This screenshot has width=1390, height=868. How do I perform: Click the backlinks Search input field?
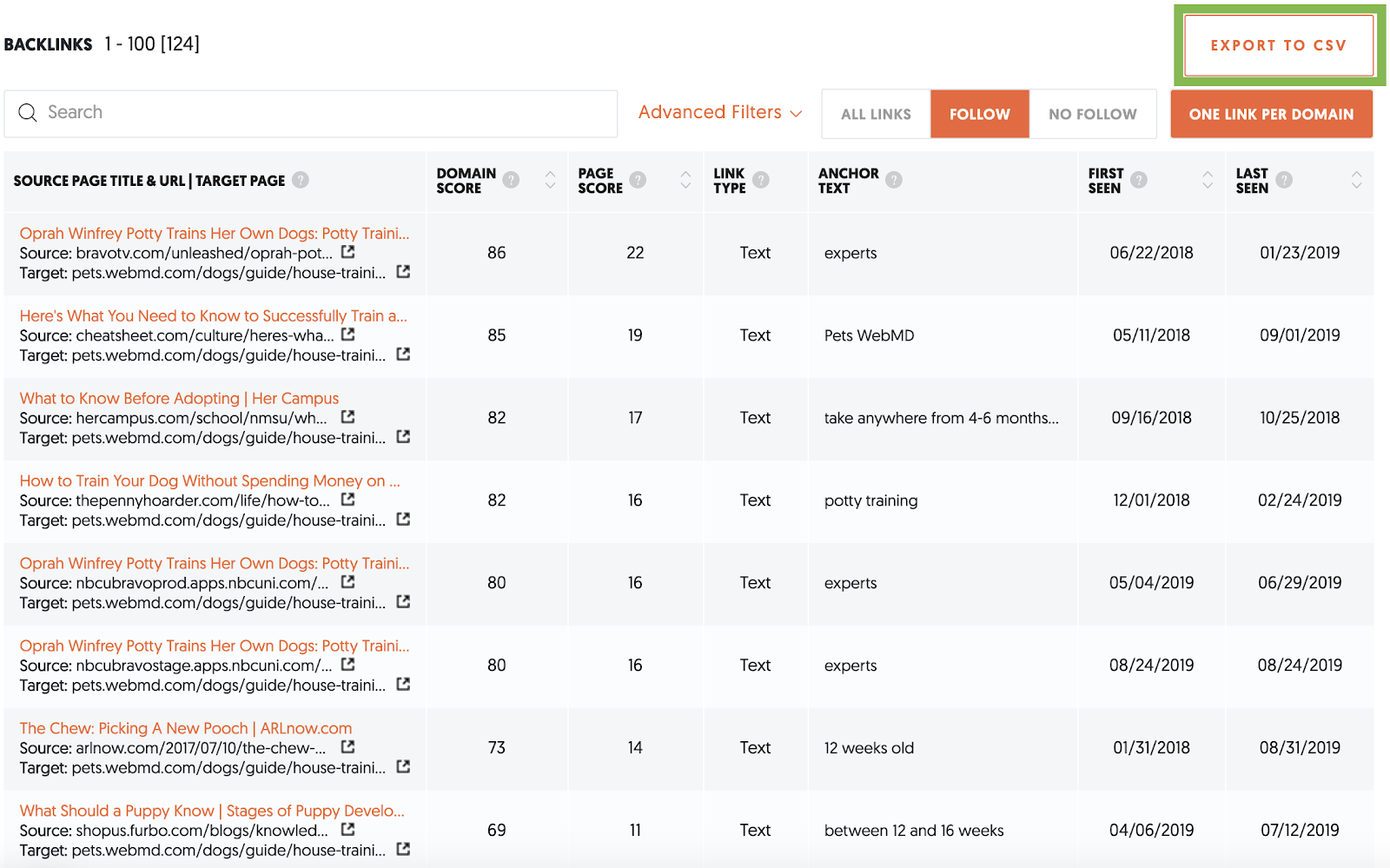point(311,113)
